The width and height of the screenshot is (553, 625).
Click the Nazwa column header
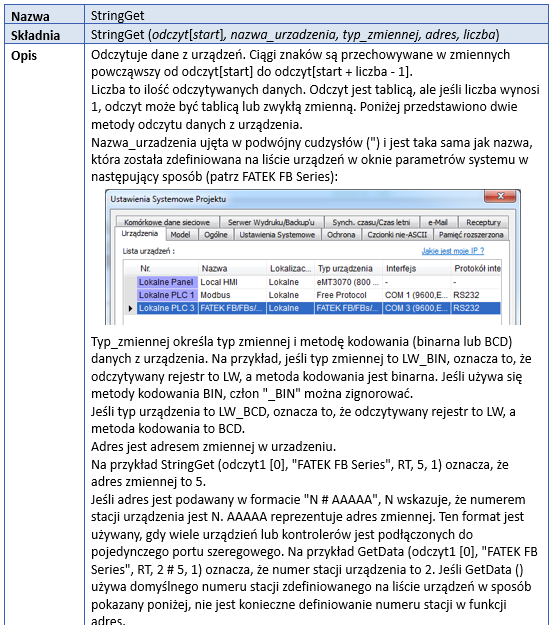pyautogui.click(x=232, y=268)
